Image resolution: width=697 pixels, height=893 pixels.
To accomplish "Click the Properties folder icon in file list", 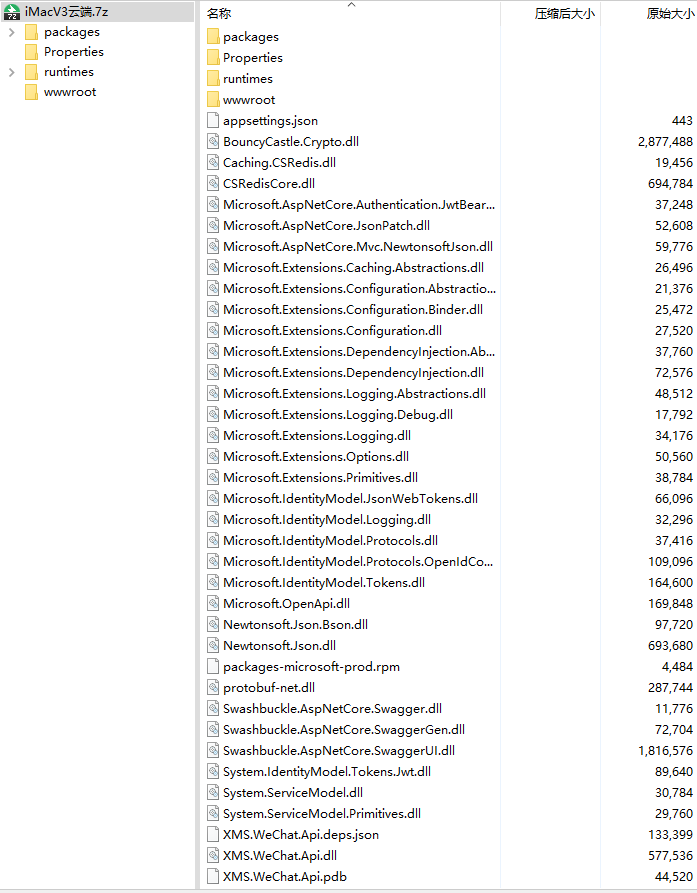I will pos(213,58).
